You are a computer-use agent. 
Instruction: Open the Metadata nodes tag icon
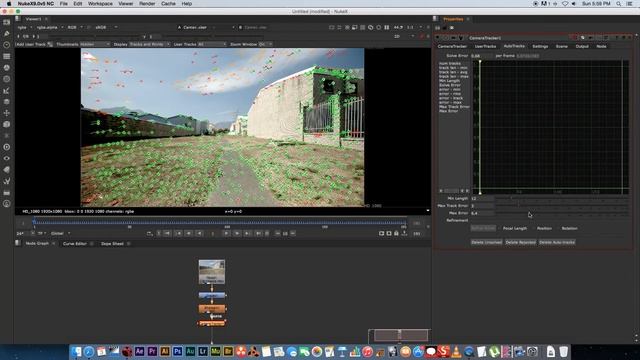point(7,170)
